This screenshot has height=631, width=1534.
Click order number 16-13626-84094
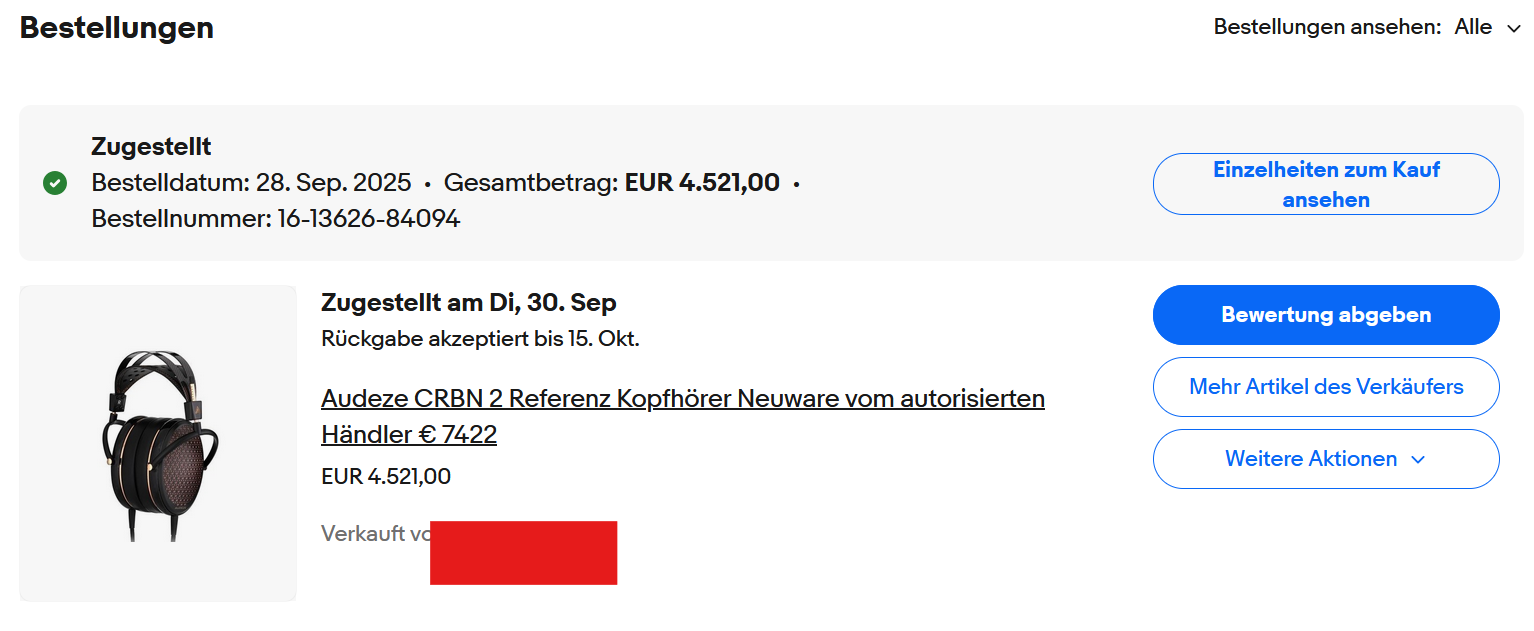click(367, 219)
